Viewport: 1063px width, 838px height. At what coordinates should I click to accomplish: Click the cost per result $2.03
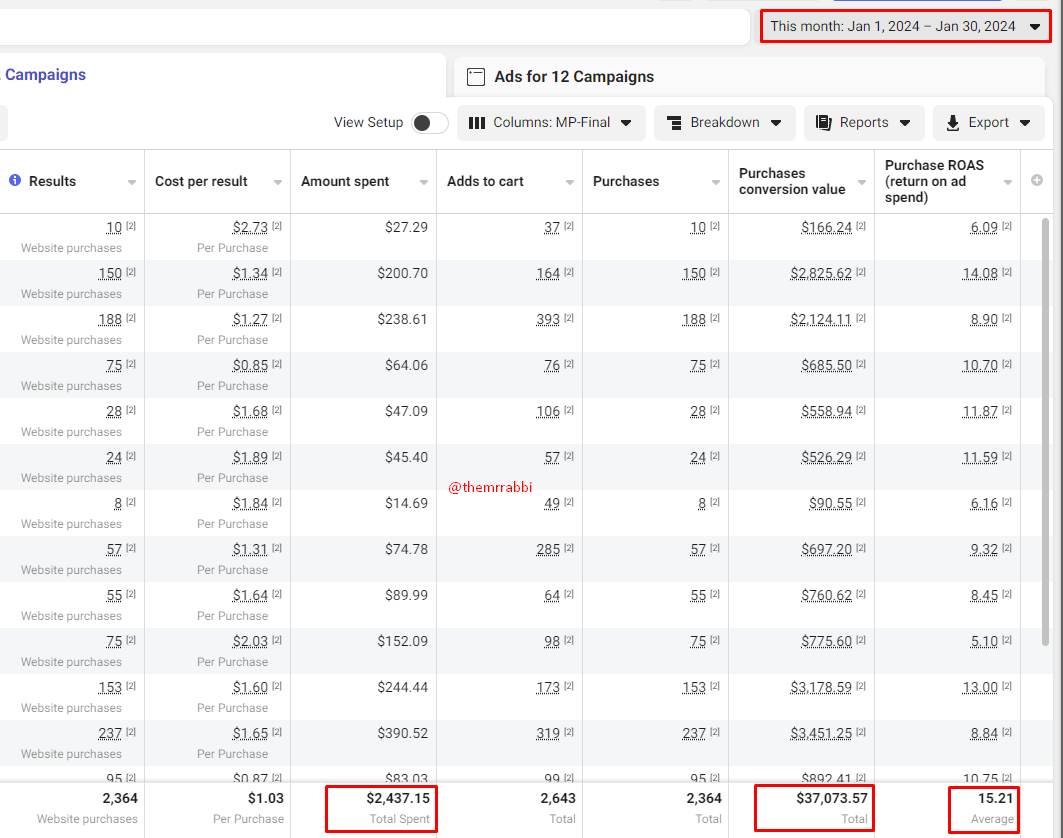pyautogui.click(x=250, y=641)
